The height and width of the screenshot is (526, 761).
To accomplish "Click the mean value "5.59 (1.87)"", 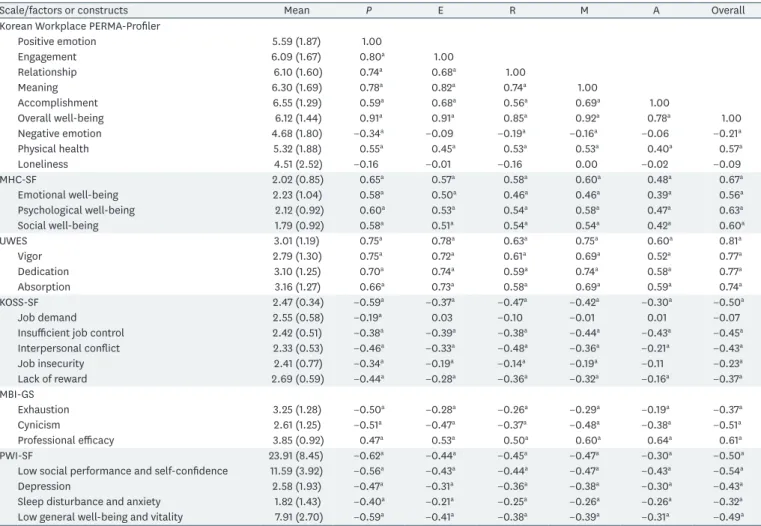I will point(297,42).
